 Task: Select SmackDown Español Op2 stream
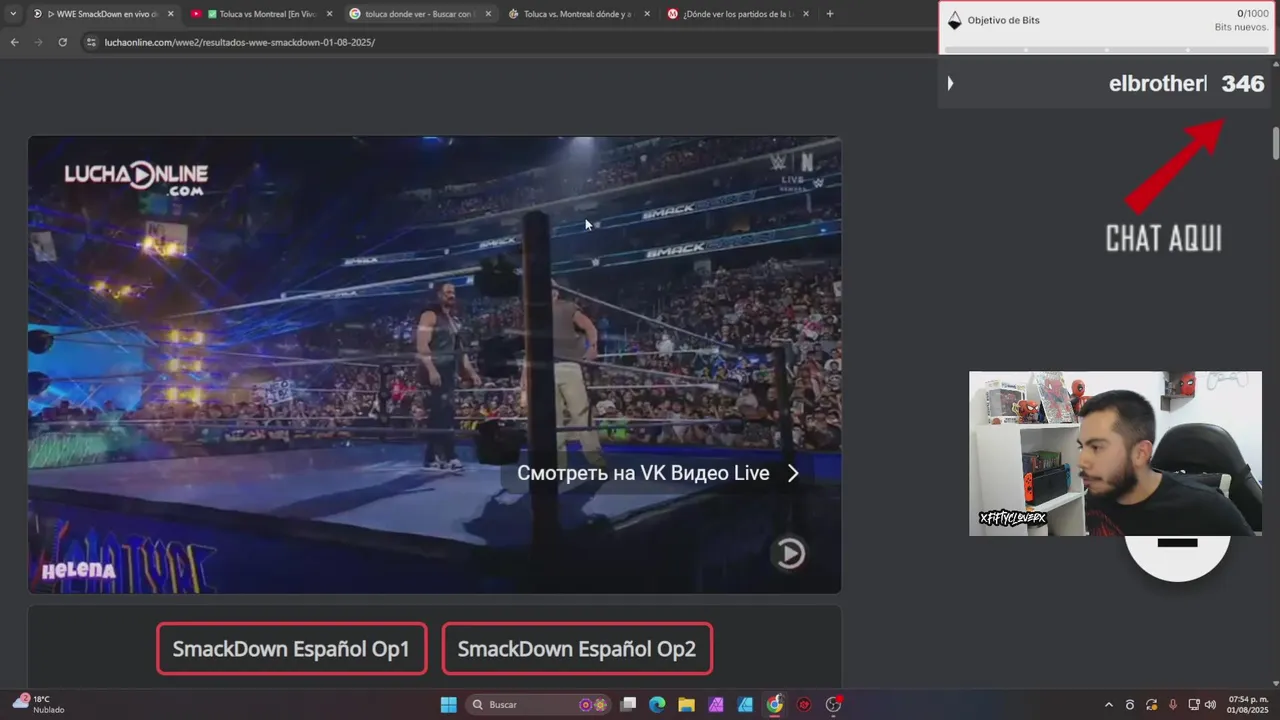pyautogui.click(x=577, y=649)
